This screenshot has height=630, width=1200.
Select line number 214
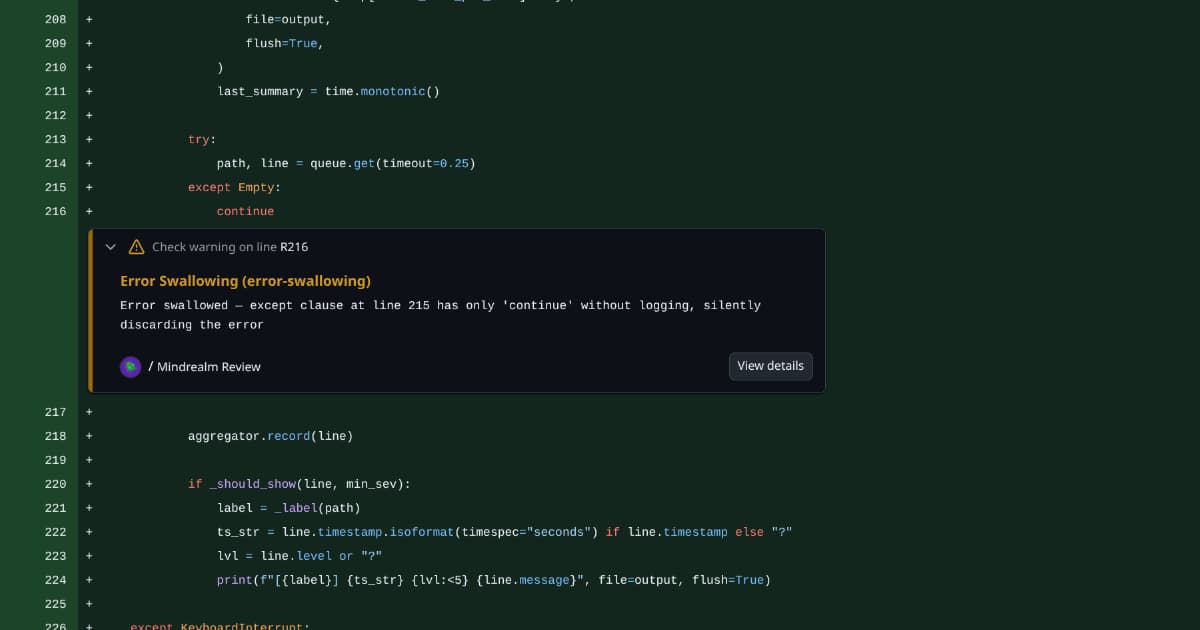coord(55,163)
